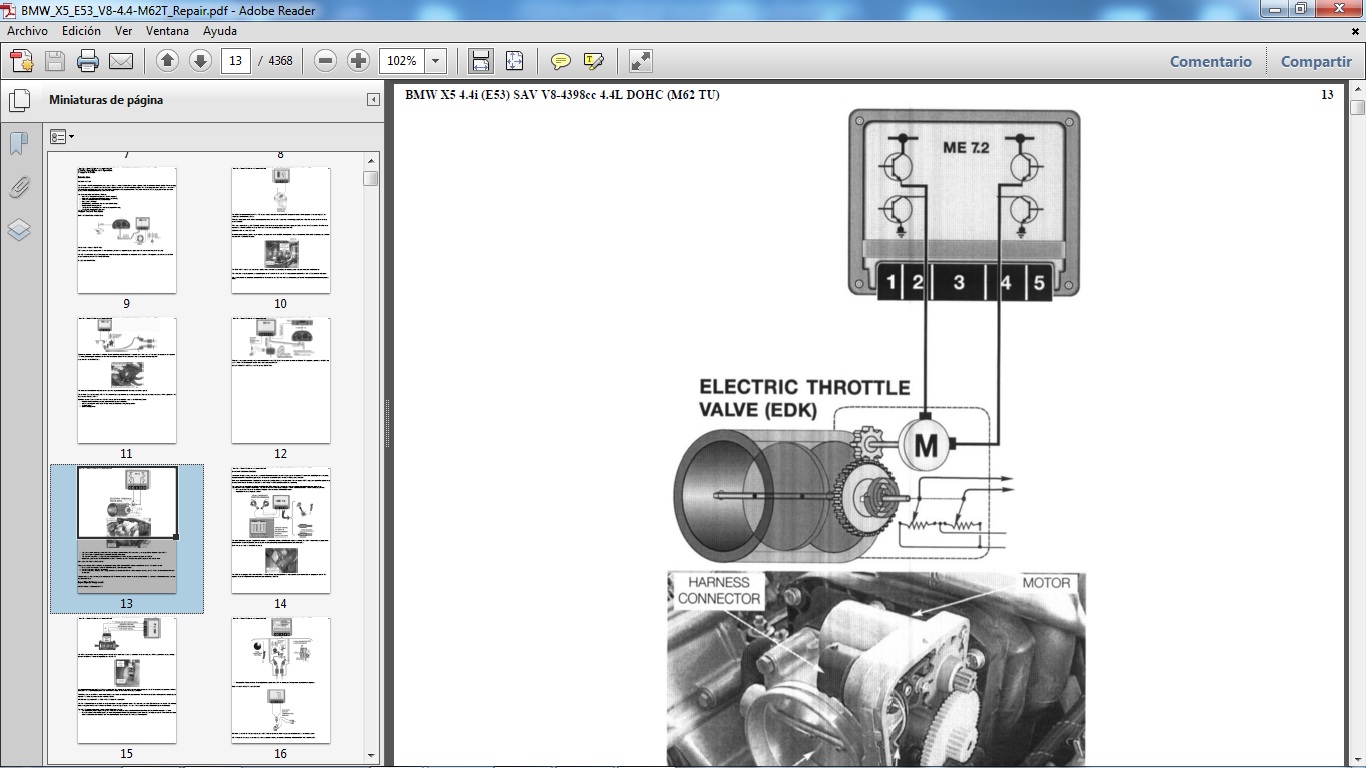Select the page 10 thumbnail
The height and width of the screenshot is (768, 1366).
click(280, 231)
